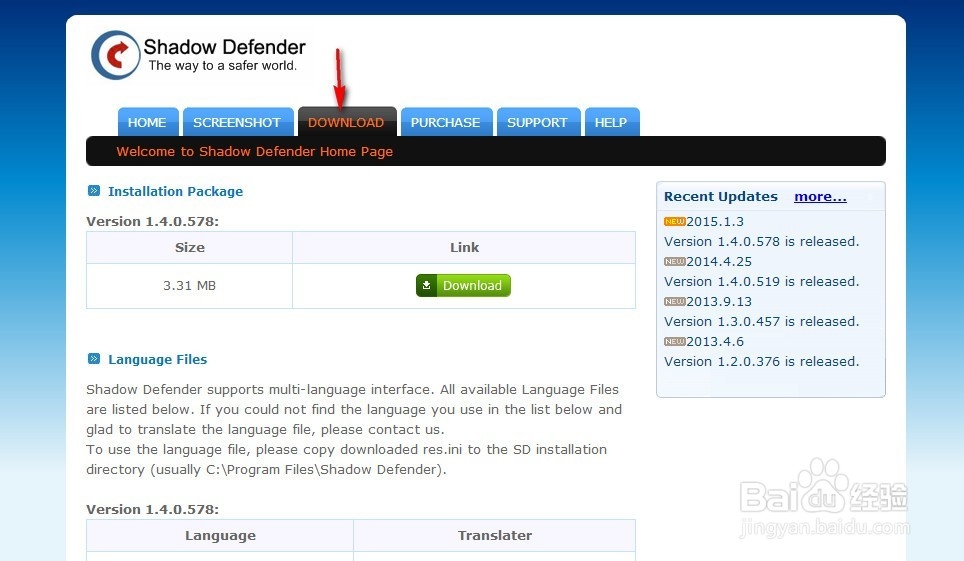Click the NEW badge beside 2014.4.25
This screenshot has width=964, height=561.
click(x=674, y=261)
